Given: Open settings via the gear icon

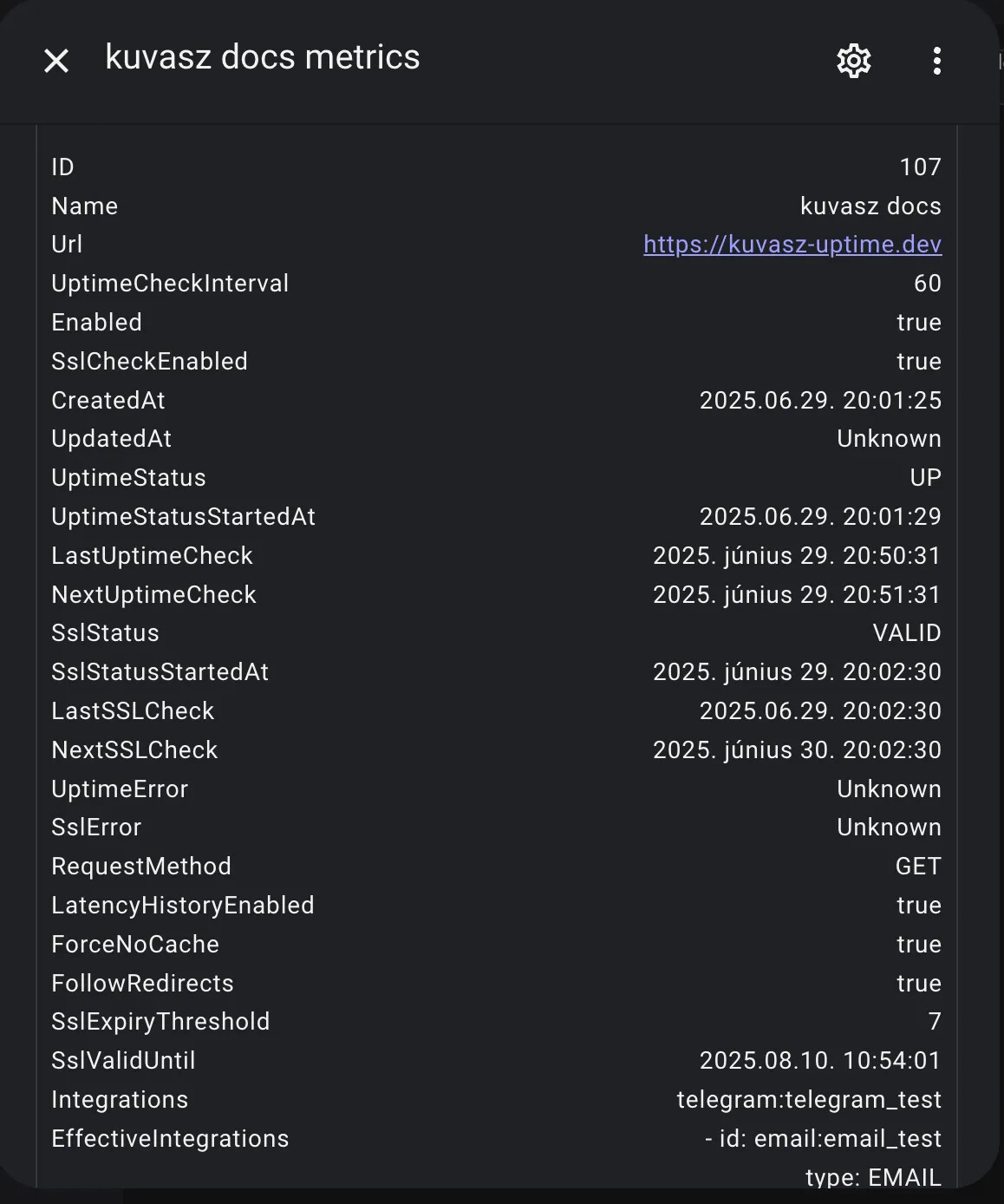Looking at the screenshot, I should (x=853, y=61).
